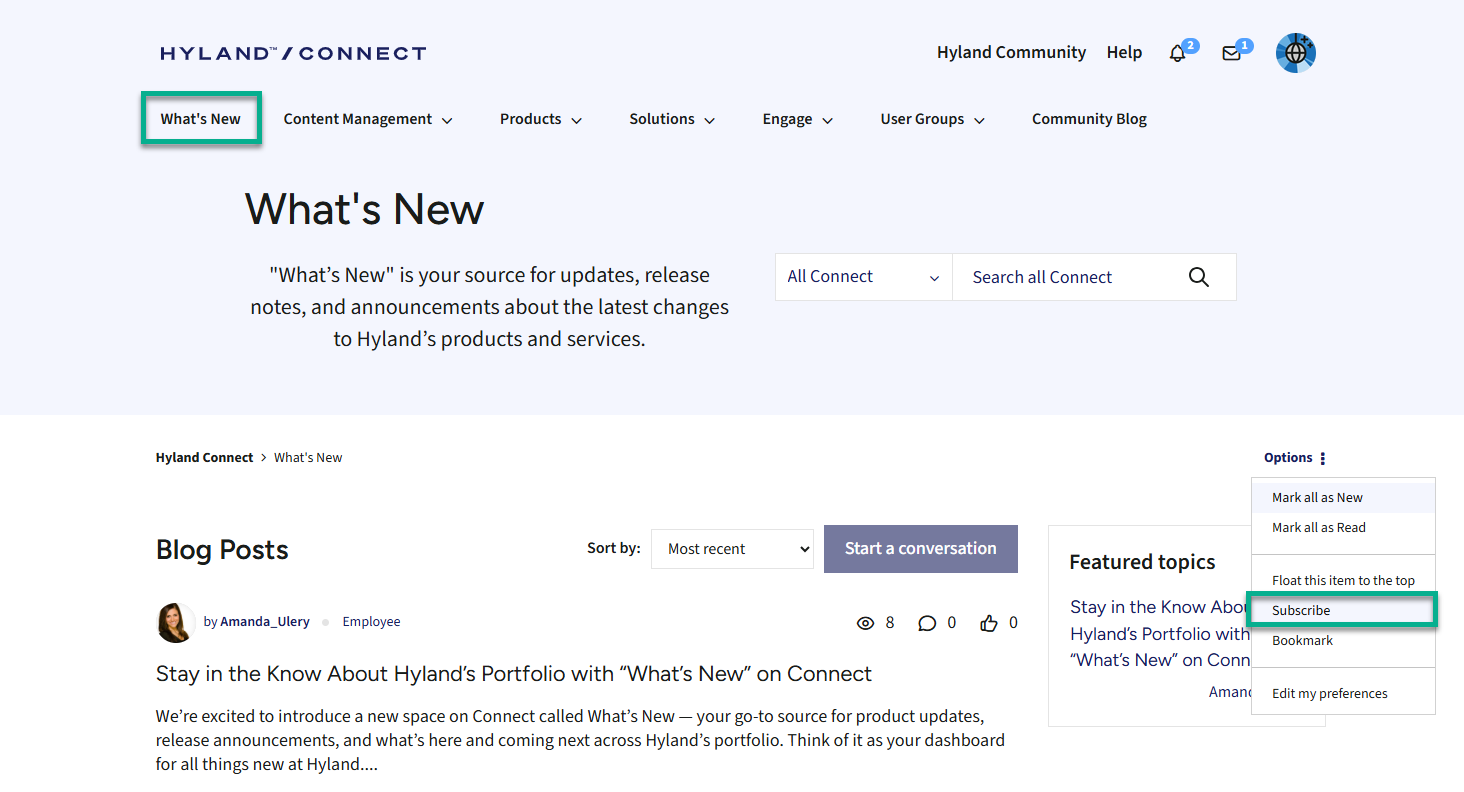The width and height of the screenshot is (1464, 792).
Task: Open the Hyland Community link
Action: click(1011, 53)
